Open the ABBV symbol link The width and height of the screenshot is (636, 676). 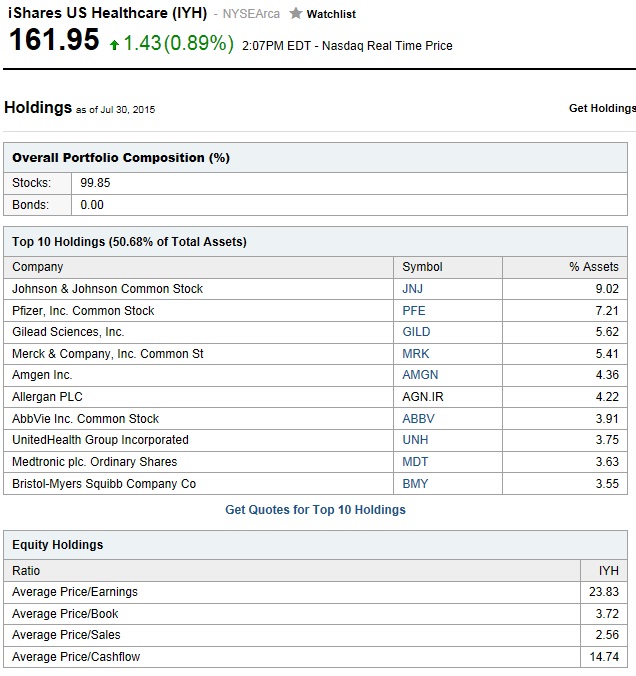click(418, 419)
